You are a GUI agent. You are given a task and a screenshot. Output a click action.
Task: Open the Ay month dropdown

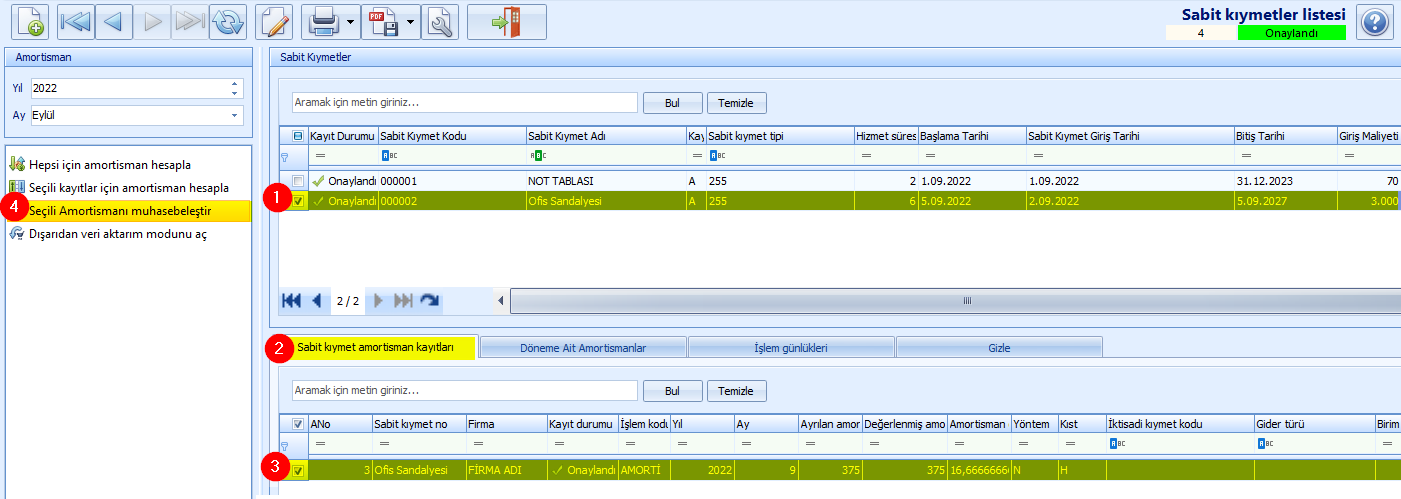click(x=235, y=115)
